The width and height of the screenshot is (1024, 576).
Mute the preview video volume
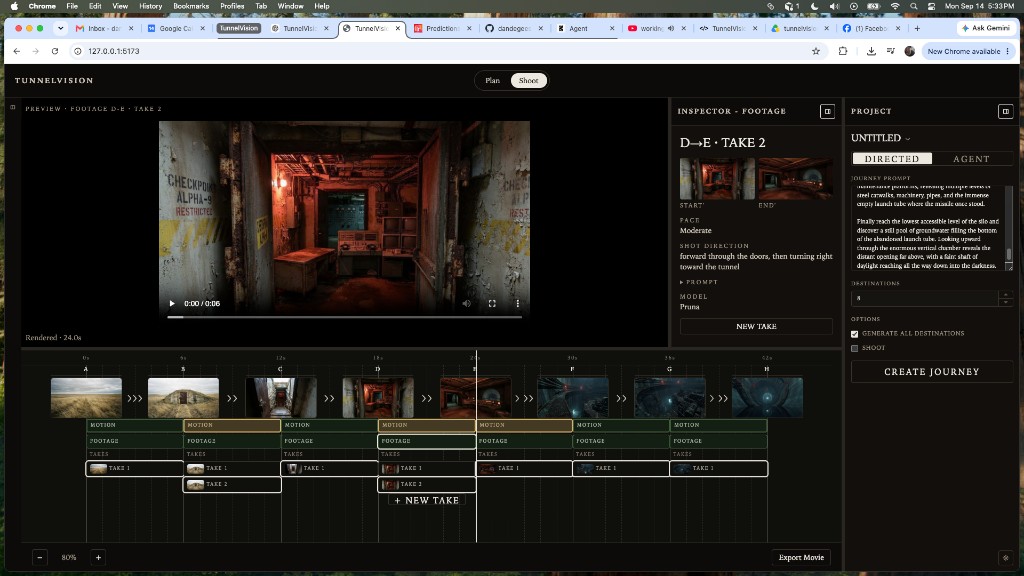pyautogui.click(x=466, y=304)
